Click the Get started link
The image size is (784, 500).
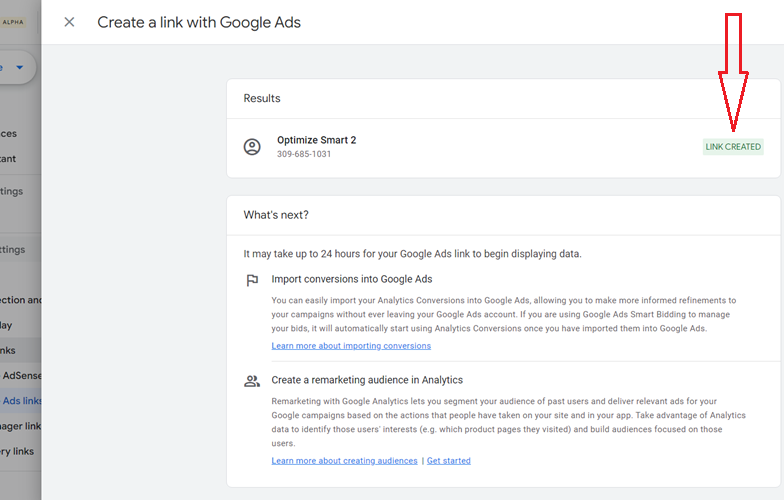(x=448, y=460)
